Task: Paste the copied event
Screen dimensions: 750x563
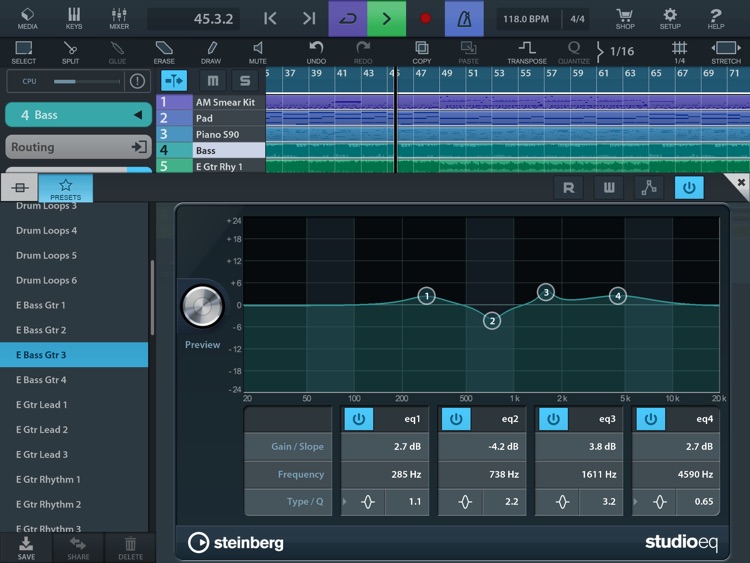Action: (x=468, y=52)
